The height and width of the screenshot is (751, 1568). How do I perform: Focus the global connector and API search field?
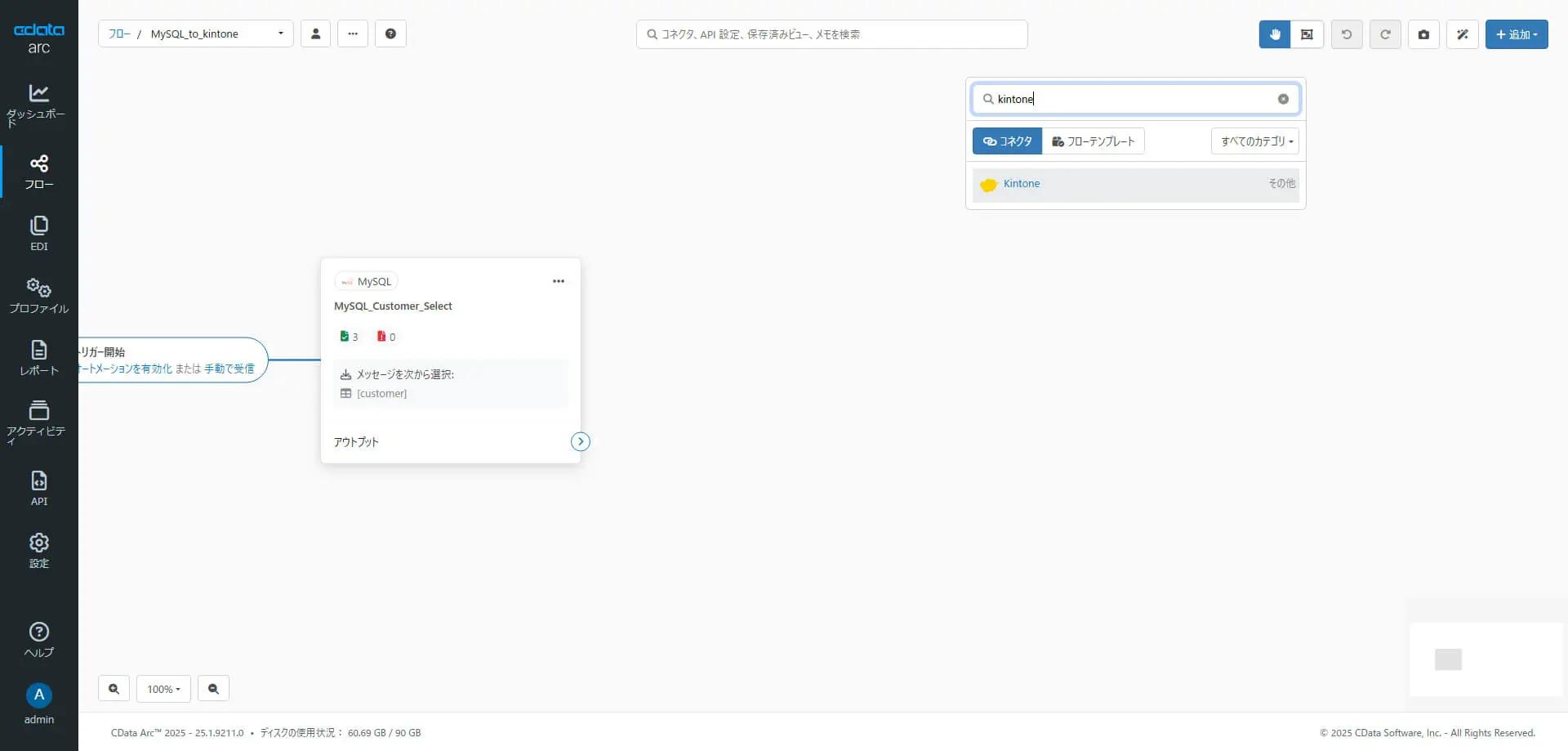click(831, 34)
